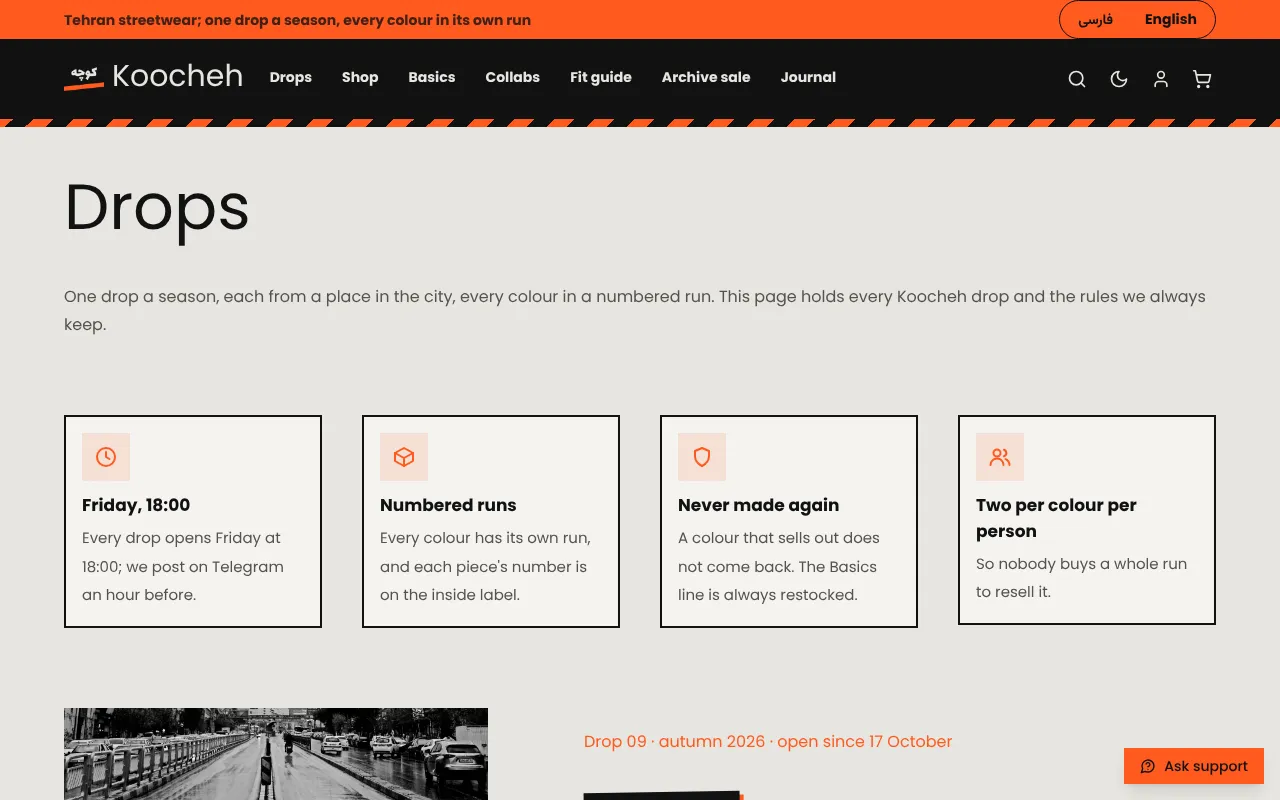Switch language to English
This screenshot has width=1280, height=800.
tap(1171, 19)
